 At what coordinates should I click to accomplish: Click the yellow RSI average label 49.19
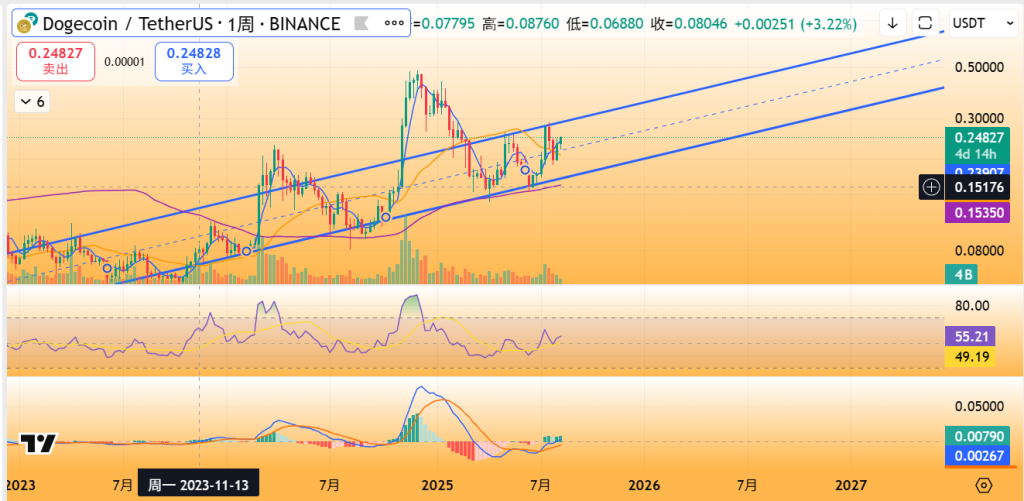(970, 357)
